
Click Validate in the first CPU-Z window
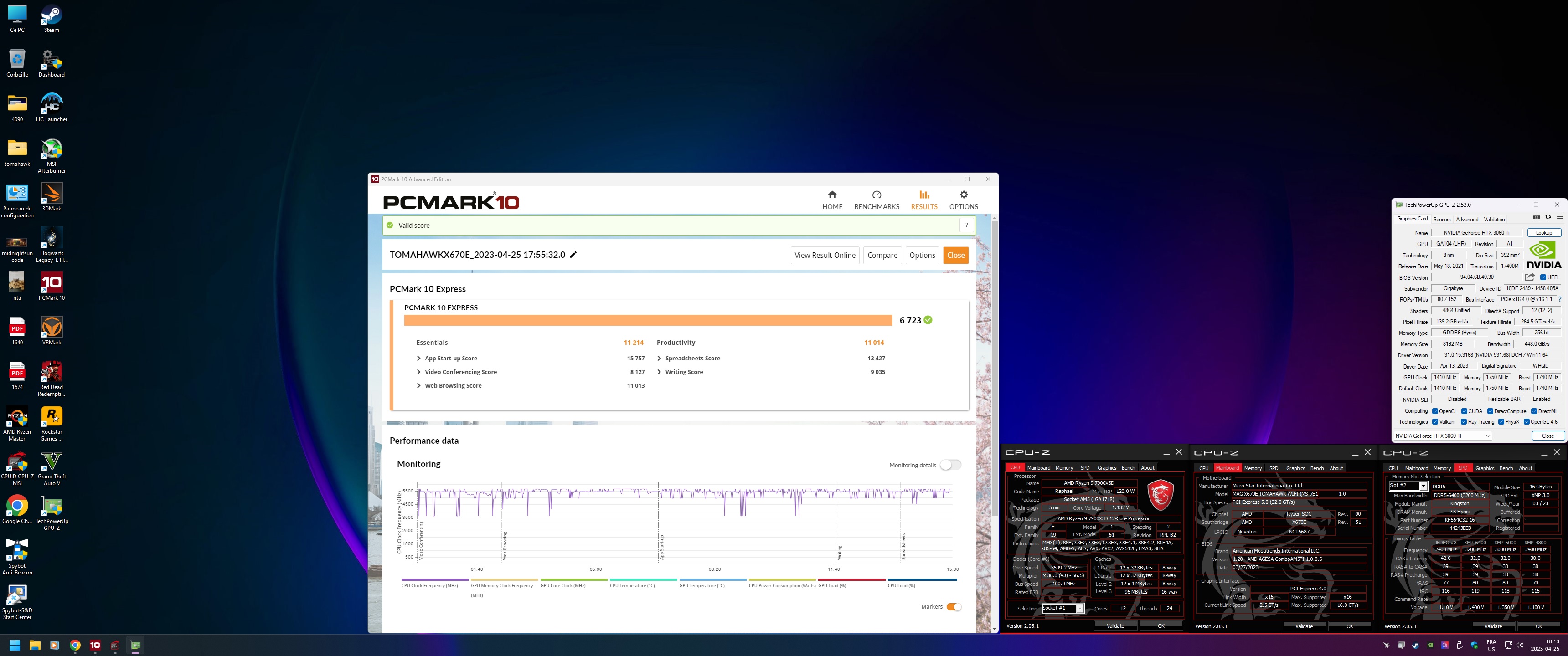(1115, 626)
